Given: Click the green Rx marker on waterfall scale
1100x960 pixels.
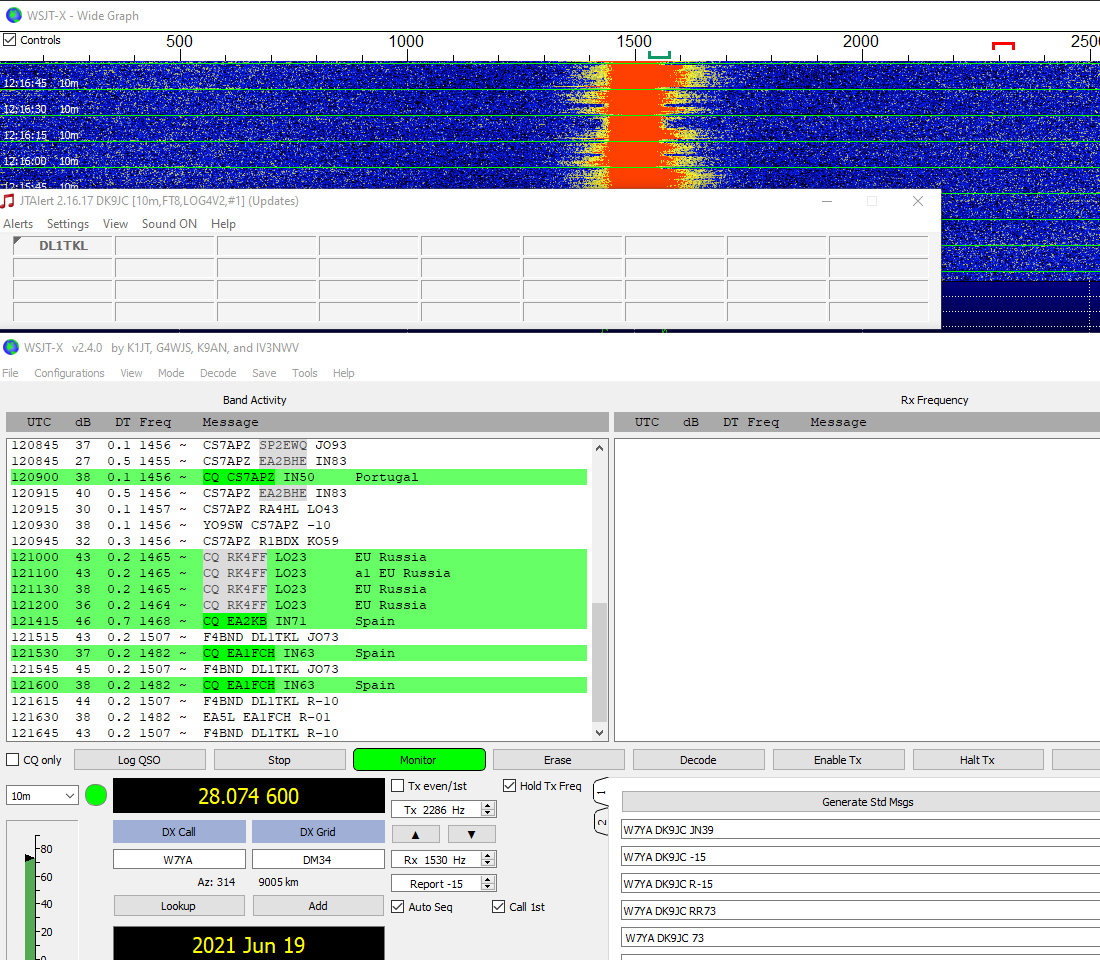Looking at the screenshot, I should coord(659,54).
